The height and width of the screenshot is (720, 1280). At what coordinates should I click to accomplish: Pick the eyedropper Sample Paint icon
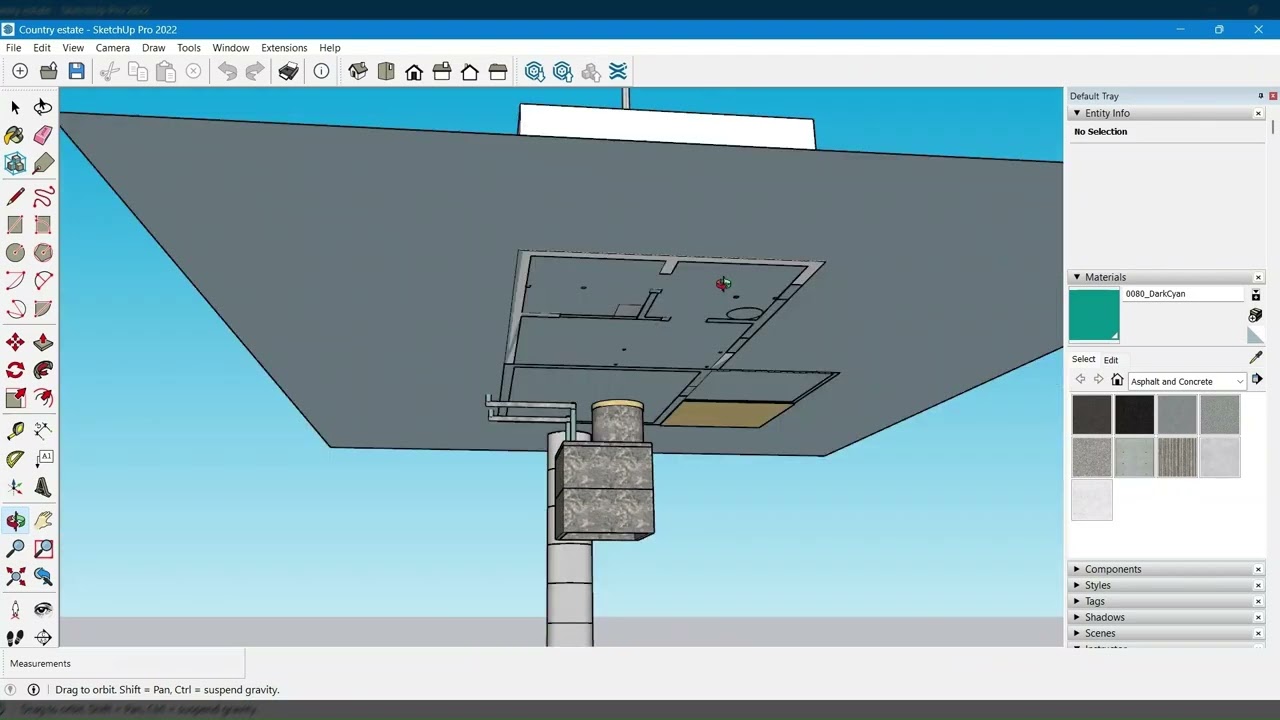[x=1256, y=357]
